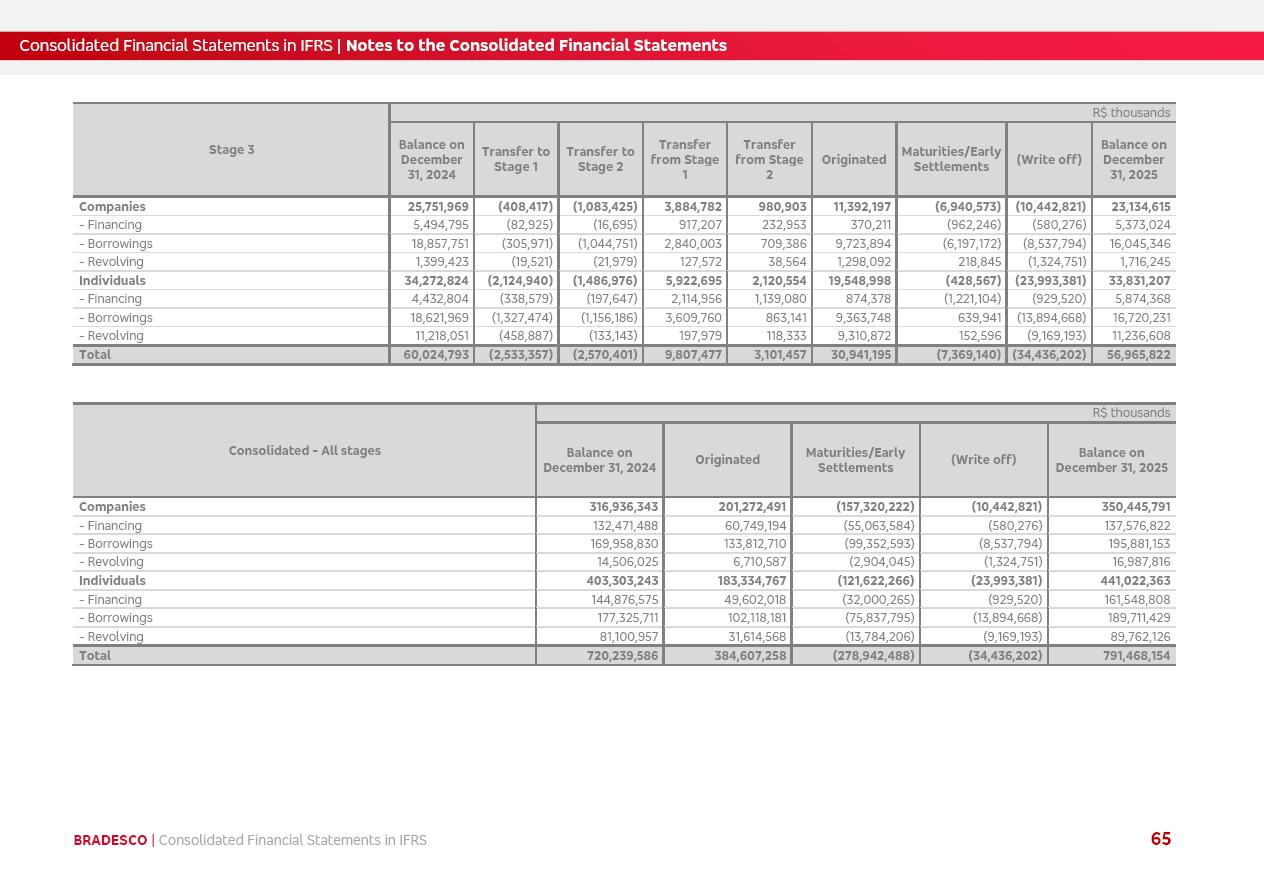Viewport: 1264px width, 891px height.
Task: Click 'Maturities/Early Settlements' header in consolidated table
Action: pos(855,460)
